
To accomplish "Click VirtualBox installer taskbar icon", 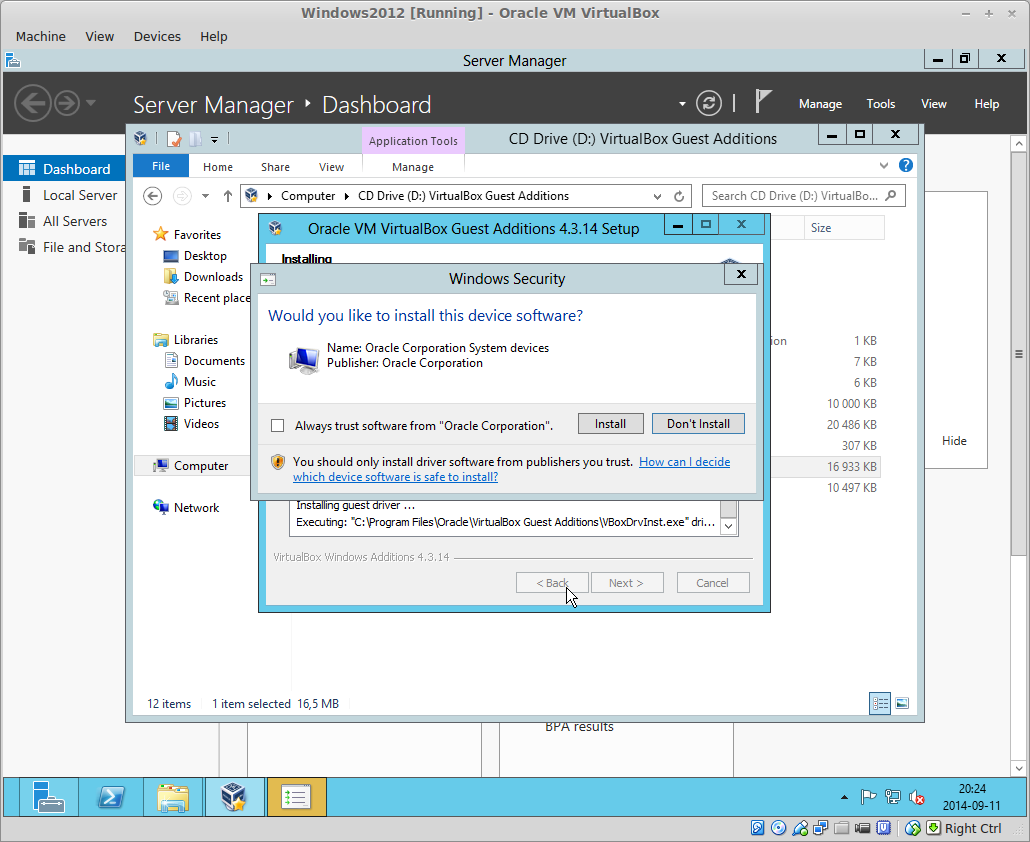I will [x=234, y=797].
